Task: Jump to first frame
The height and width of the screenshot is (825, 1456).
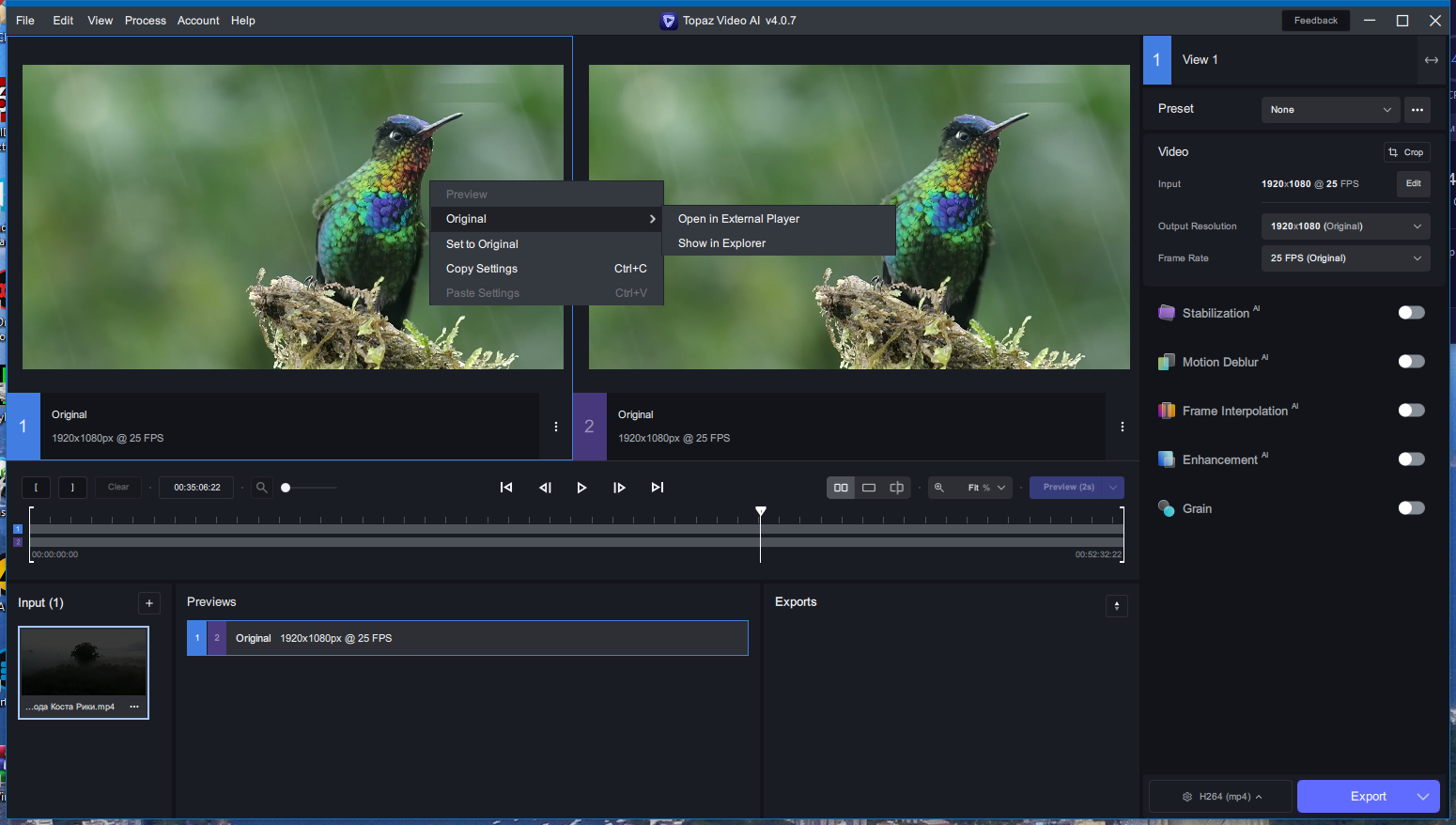Action: coord(506,487)
